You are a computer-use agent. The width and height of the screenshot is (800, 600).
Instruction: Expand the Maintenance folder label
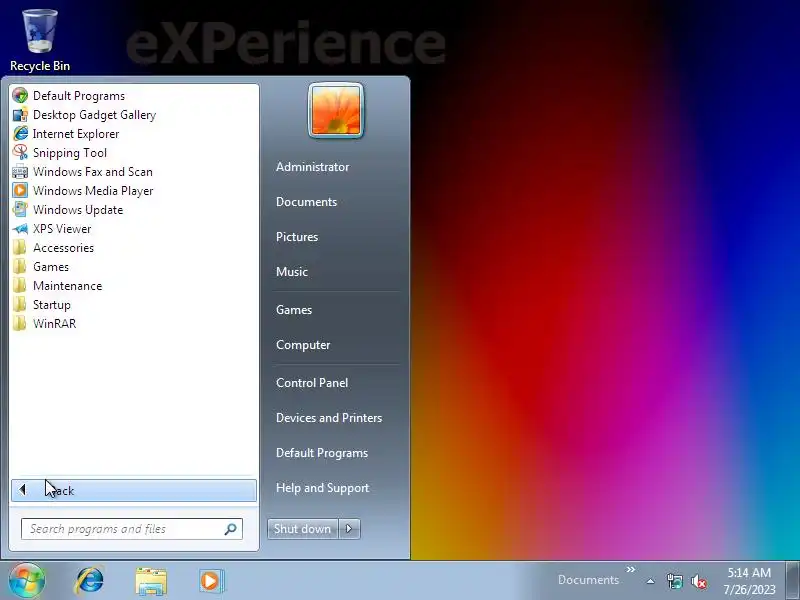(67, 286)
